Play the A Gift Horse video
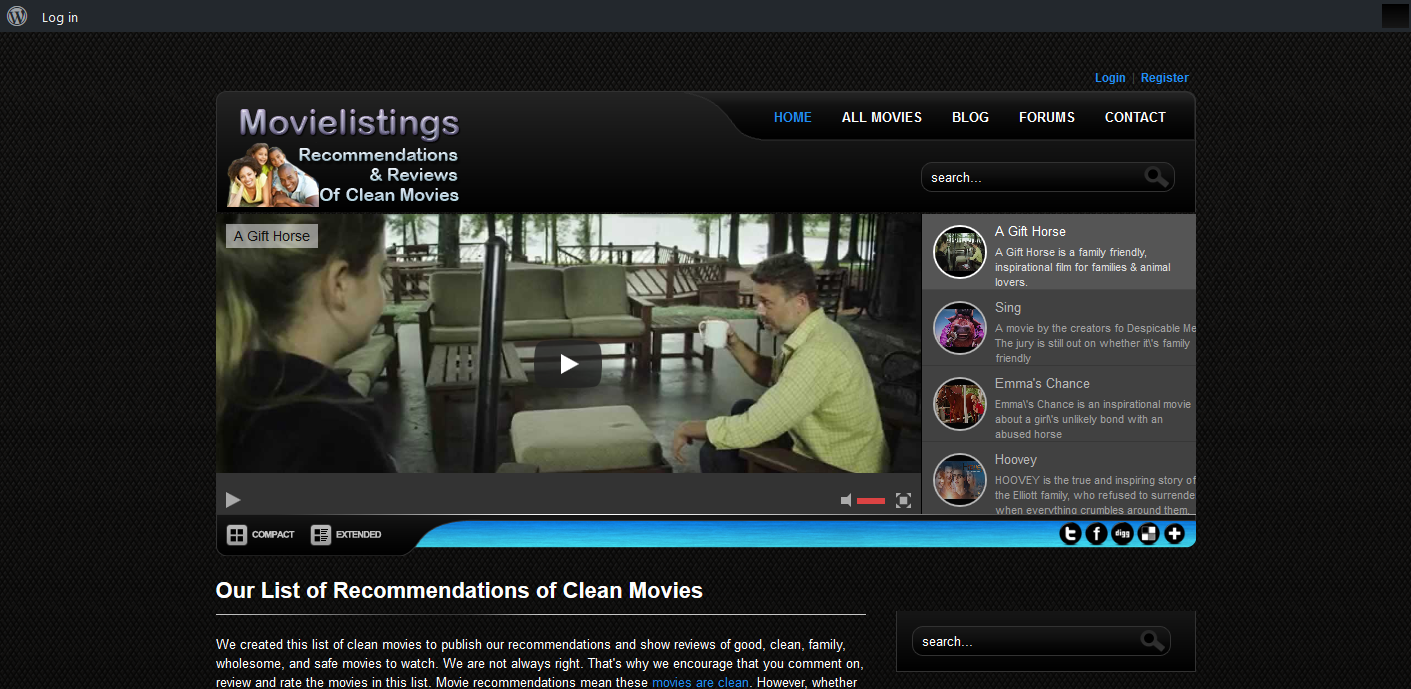Viewport: 1411px width, 689px height. point(568,364)
